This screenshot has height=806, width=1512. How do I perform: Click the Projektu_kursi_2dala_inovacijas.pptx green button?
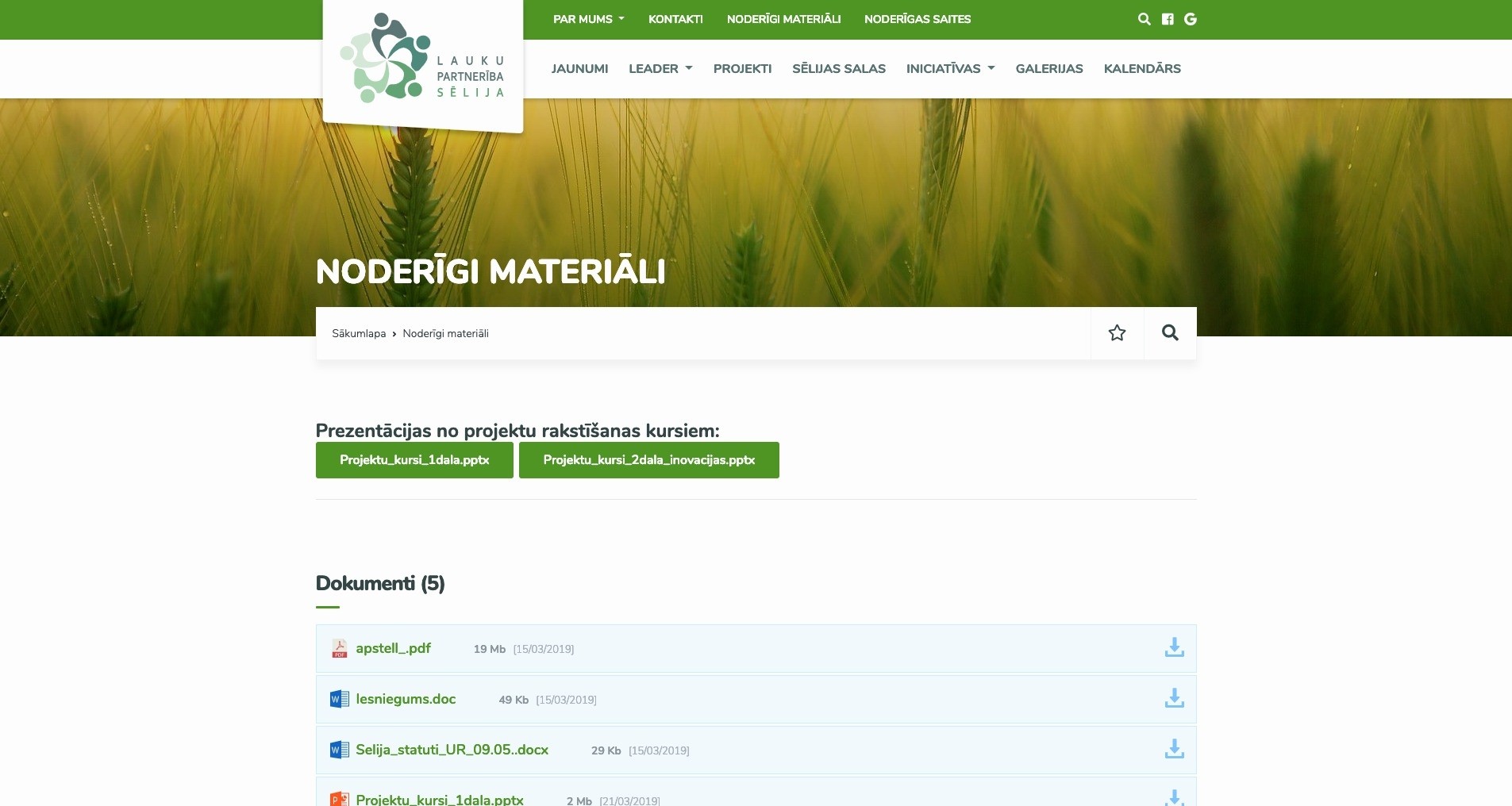[648, 460]
